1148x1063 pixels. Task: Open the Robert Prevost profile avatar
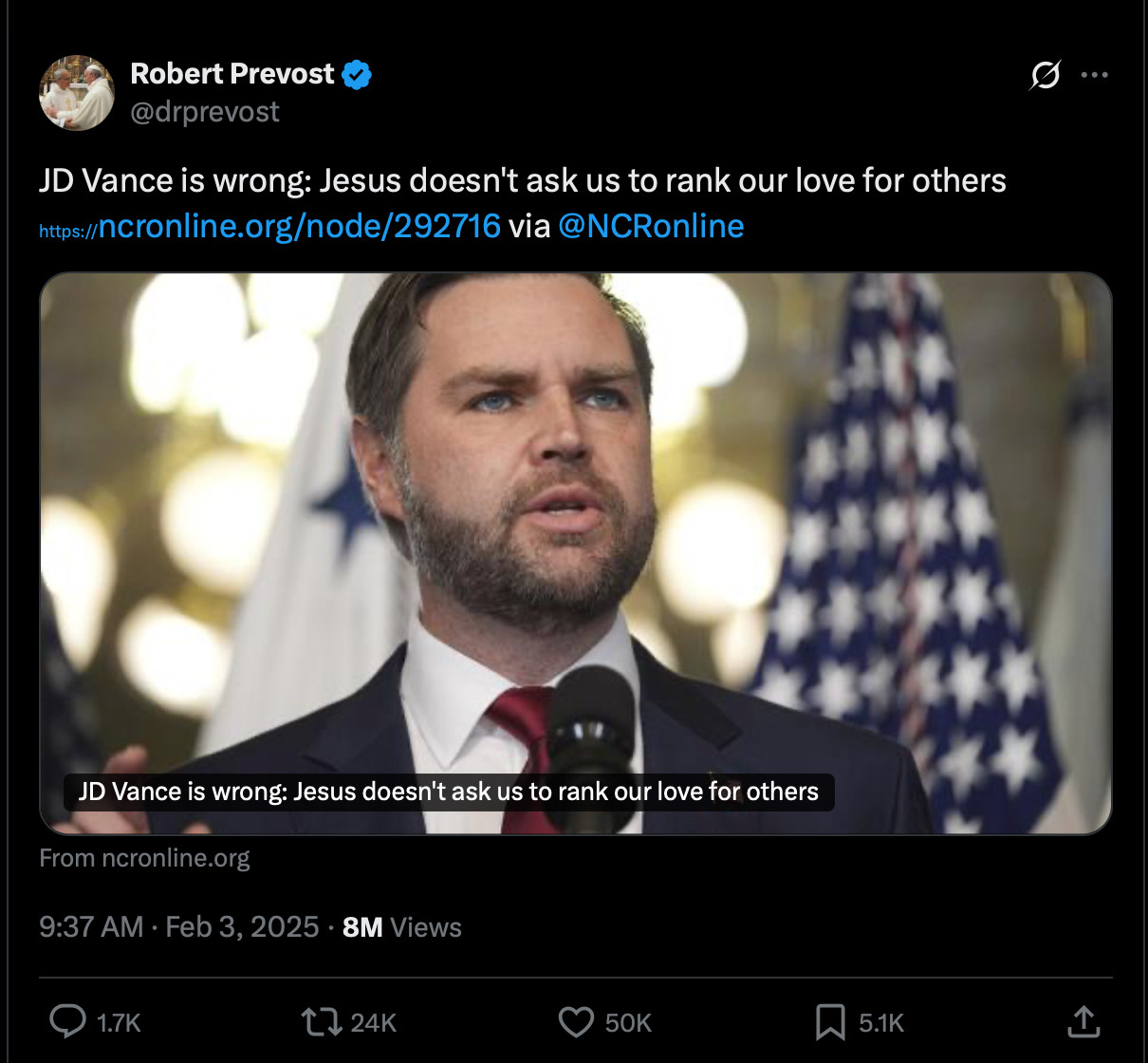point(77,92)
